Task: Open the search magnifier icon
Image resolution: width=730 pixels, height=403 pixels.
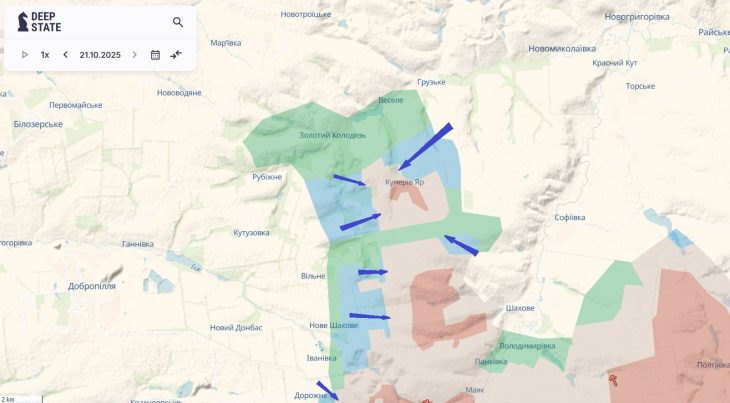Action: coord(178,22)
